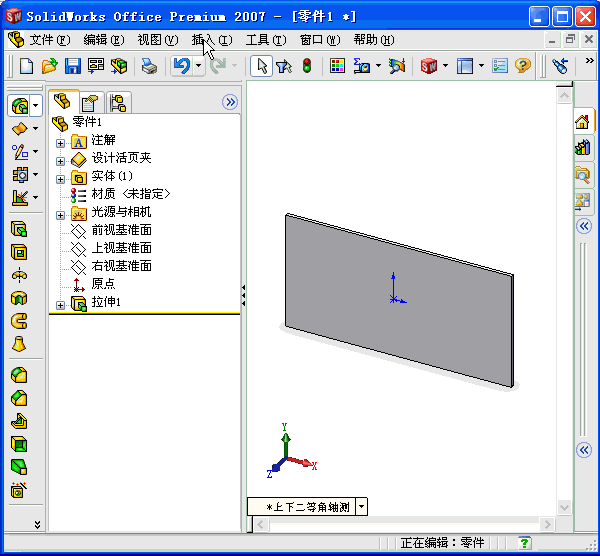The image size is (600, 556).
Task: Open a file with the Open folder icon
Action: click(x=49, y=66)
